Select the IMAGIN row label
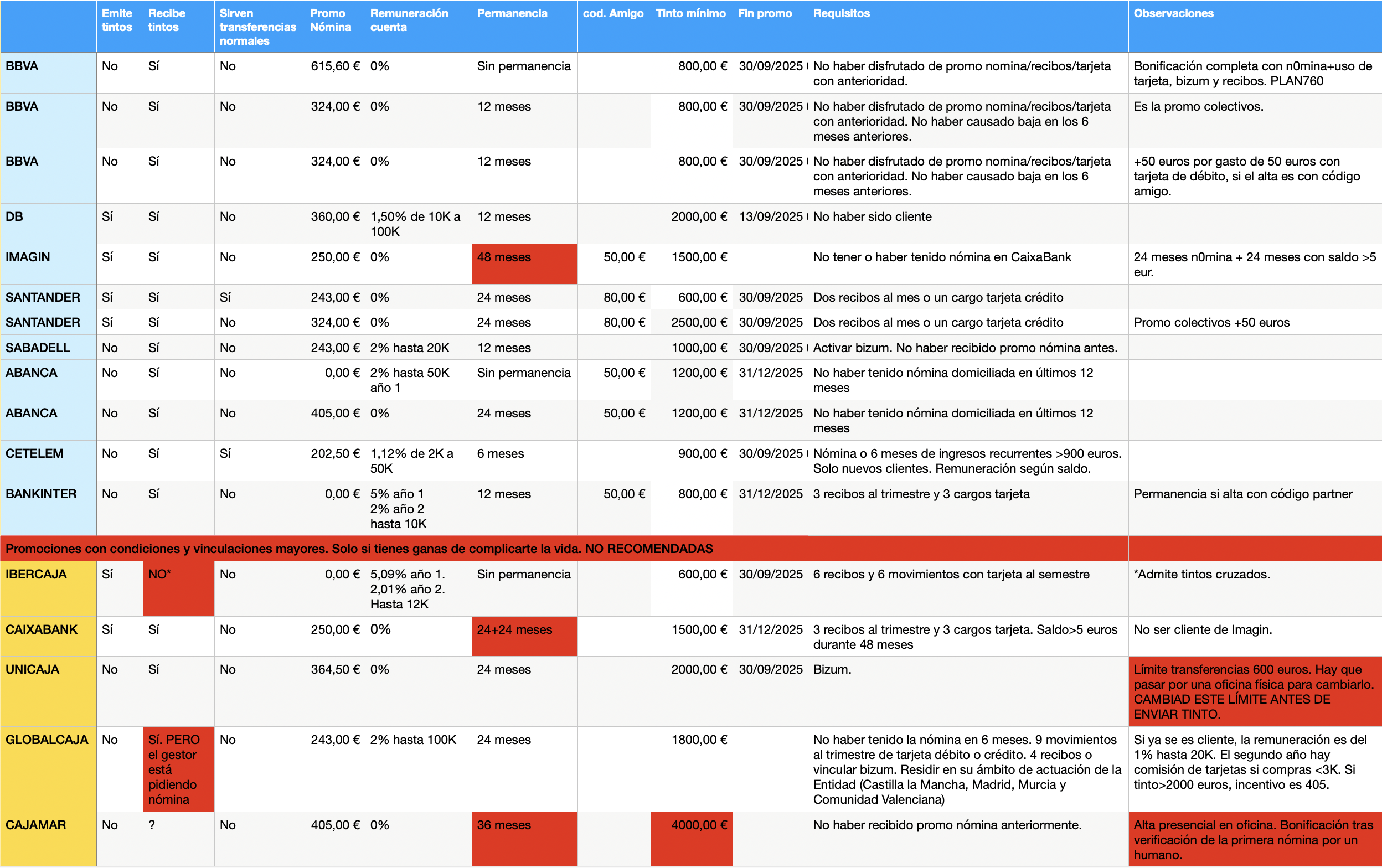1382x868 pixels. [x=48, y=264]
